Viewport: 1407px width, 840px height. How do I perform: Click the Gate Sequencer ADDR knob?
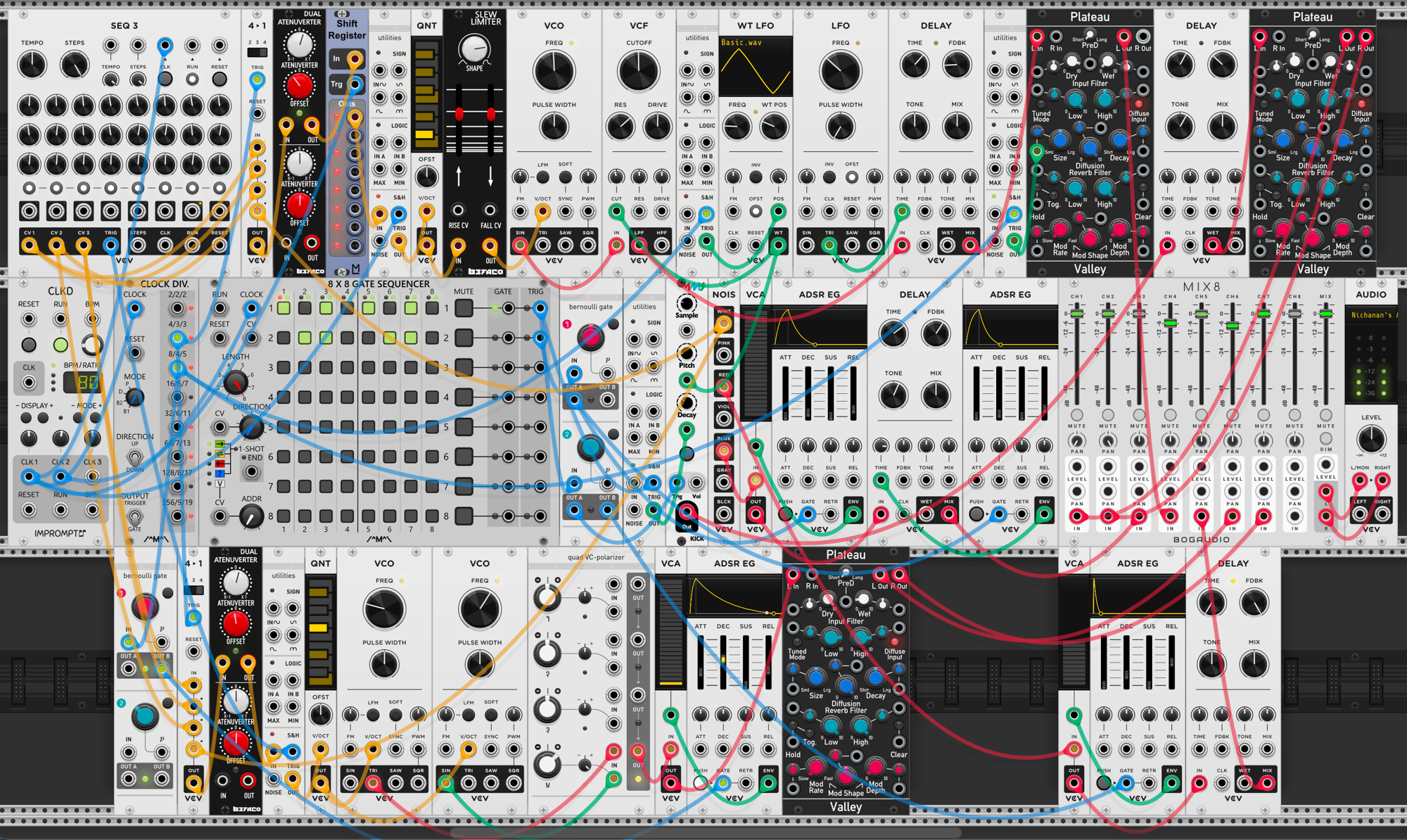(x=251, y=517)
